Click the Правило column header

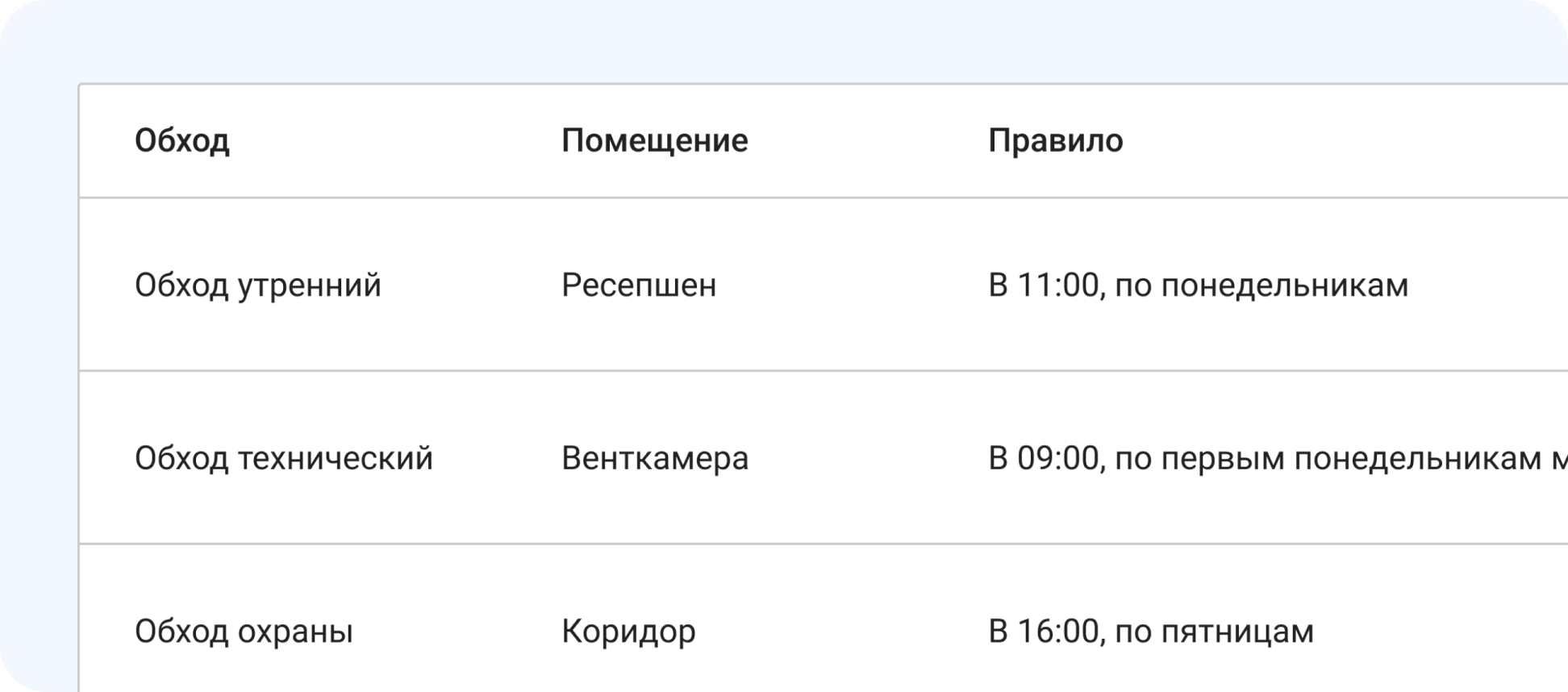(1055, 140)
